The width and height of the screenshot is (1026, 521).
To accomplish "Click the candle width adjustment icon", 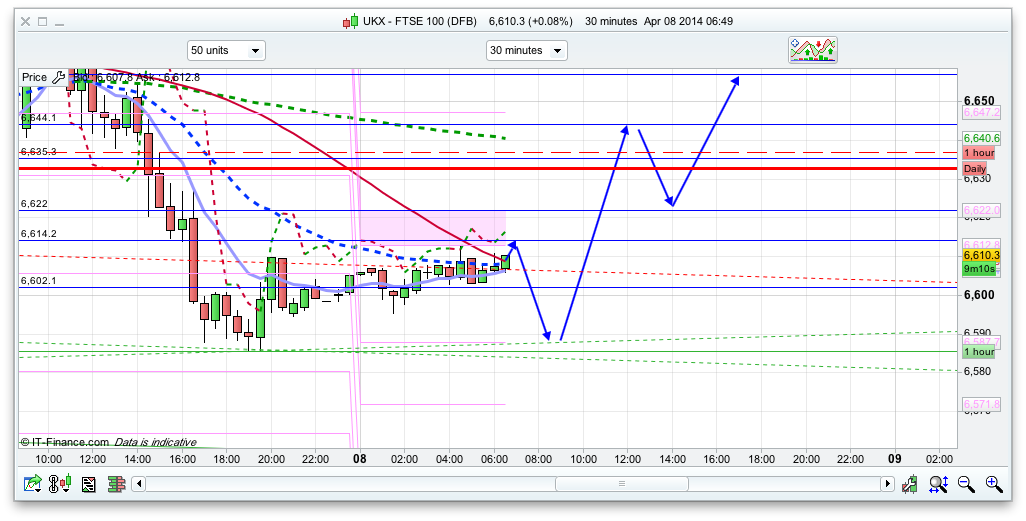I will (x=910, y=485).
